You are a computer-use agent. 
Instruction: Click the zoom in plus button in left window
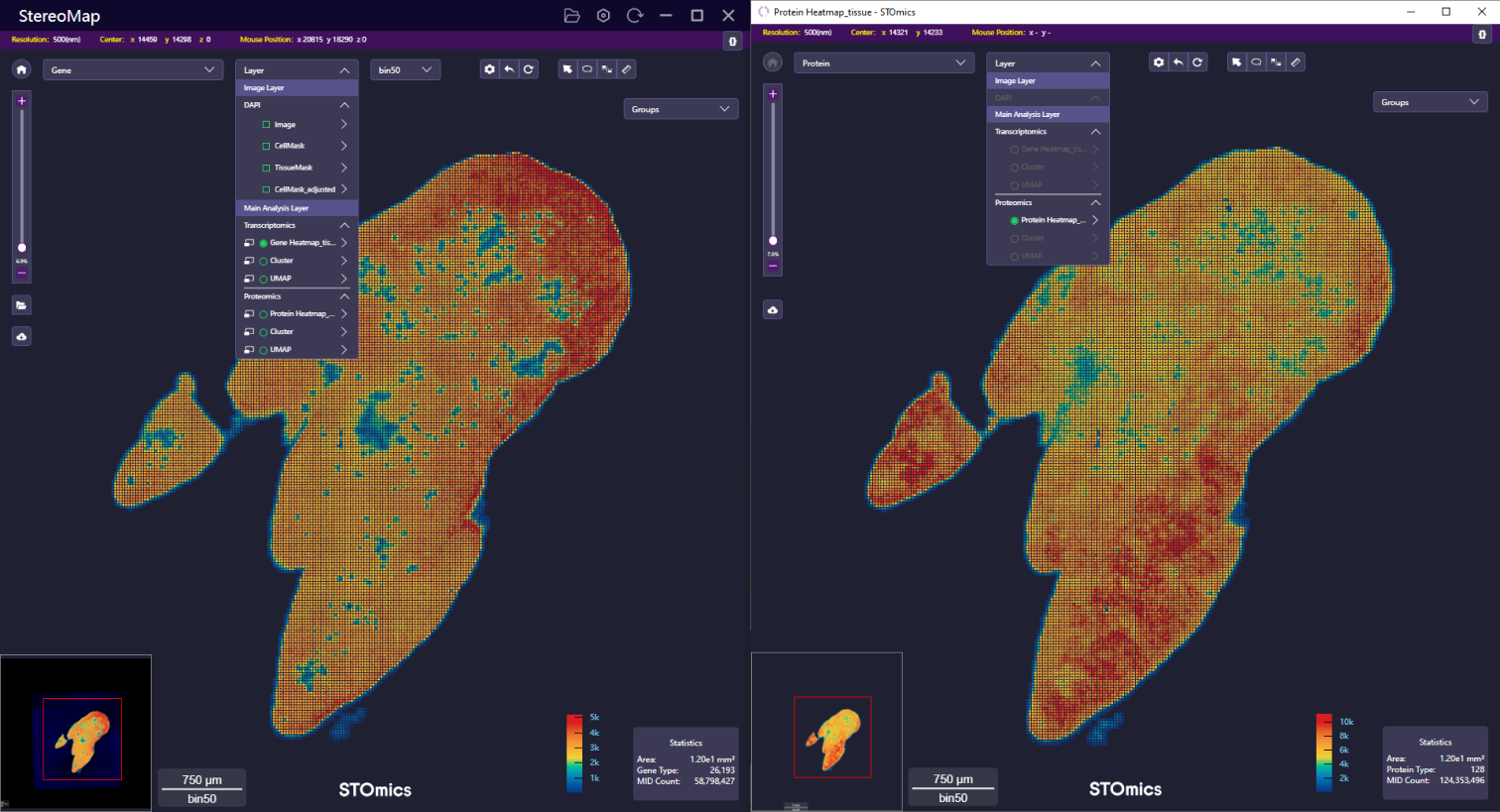[21, 101]
